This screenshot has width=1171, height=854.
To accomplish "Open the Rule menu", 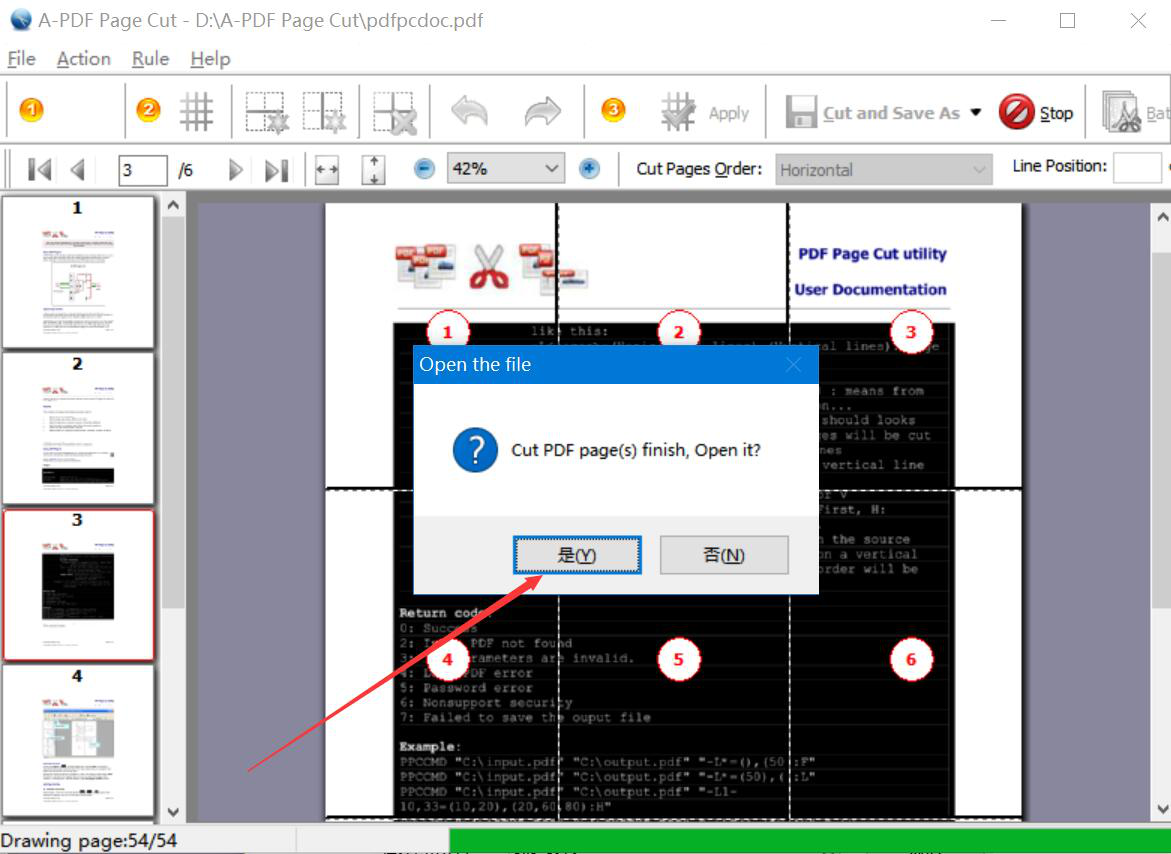I will 150,59.
